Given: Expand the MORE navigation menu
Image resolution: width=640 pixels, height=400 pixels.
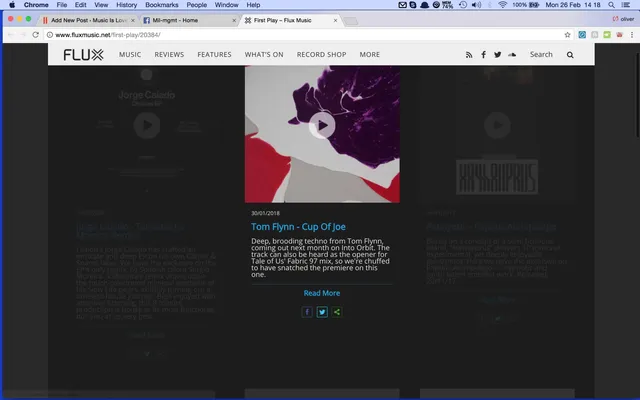Looking at the screenshot, I should click(369, 55).
